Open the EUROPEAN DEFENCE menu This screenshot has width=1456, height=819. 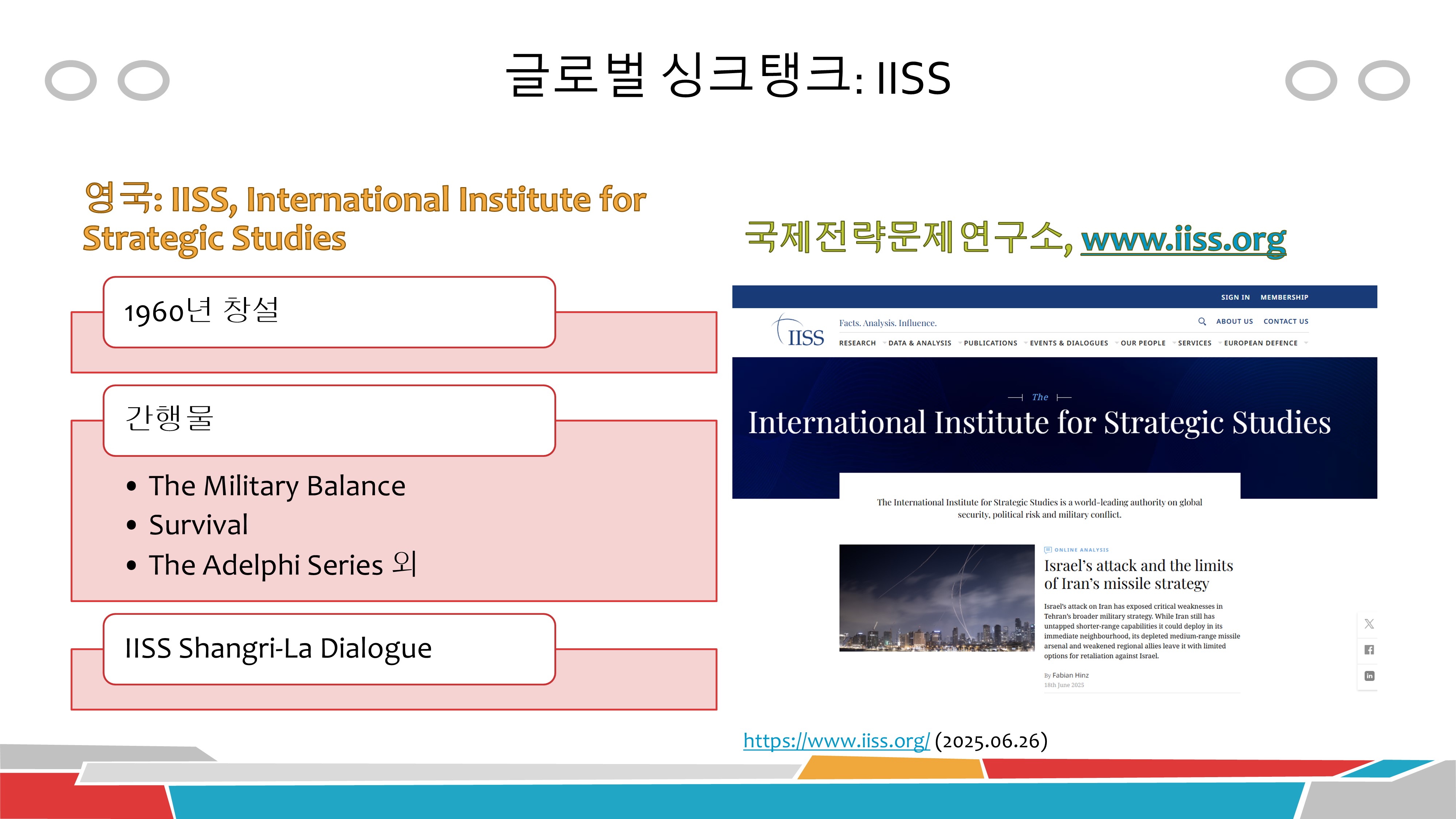point(1261,343)
